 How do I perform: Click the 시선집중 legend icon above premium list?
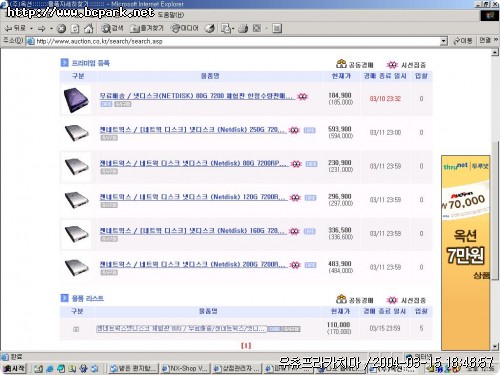click(x=392, y=65)
